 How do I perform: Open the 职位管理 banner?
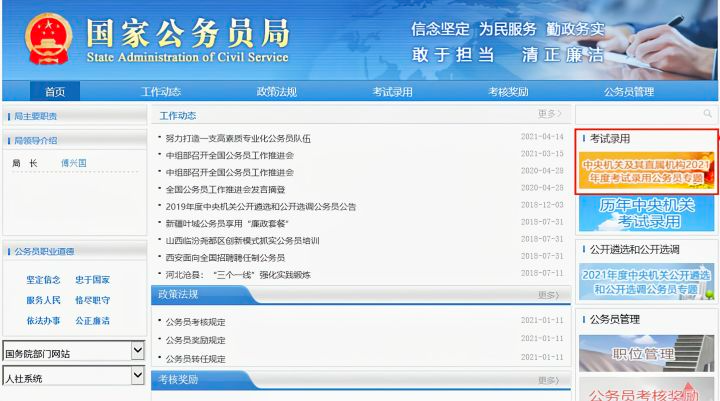point(647,353)
